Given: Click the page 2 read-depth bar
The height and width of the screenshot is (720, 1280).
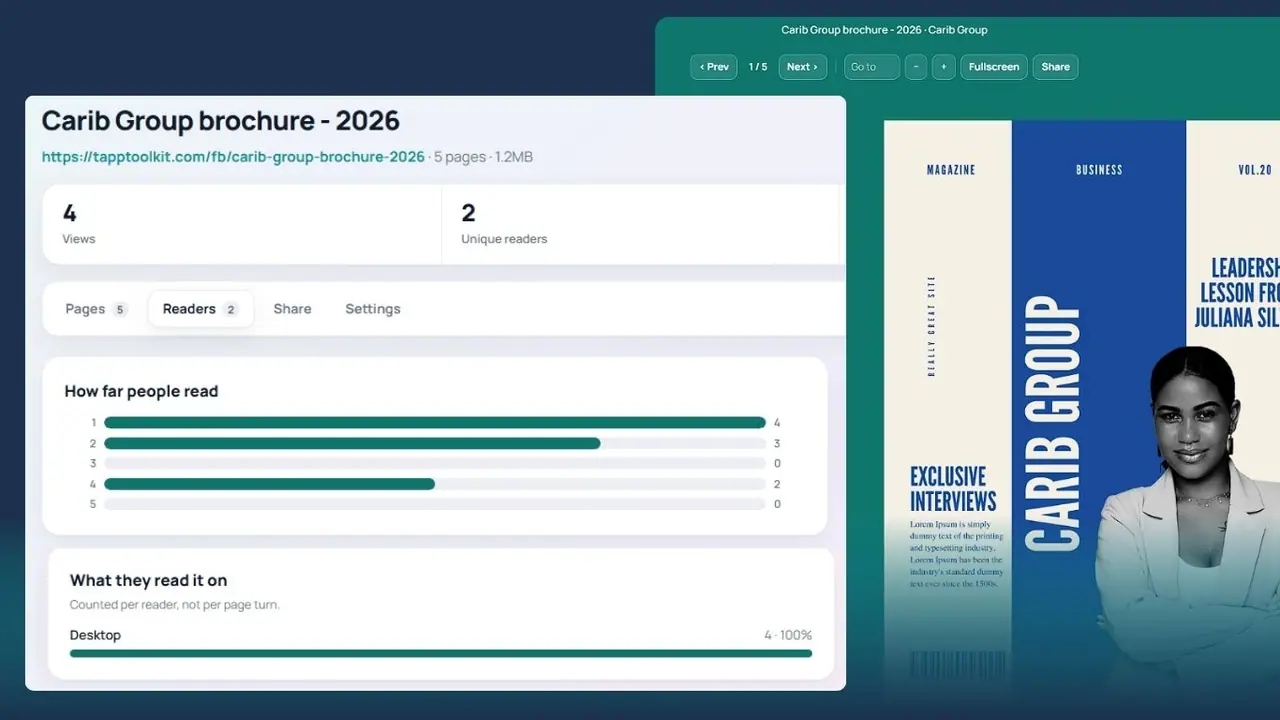Looking at the screenshot, I should (435, 443).
